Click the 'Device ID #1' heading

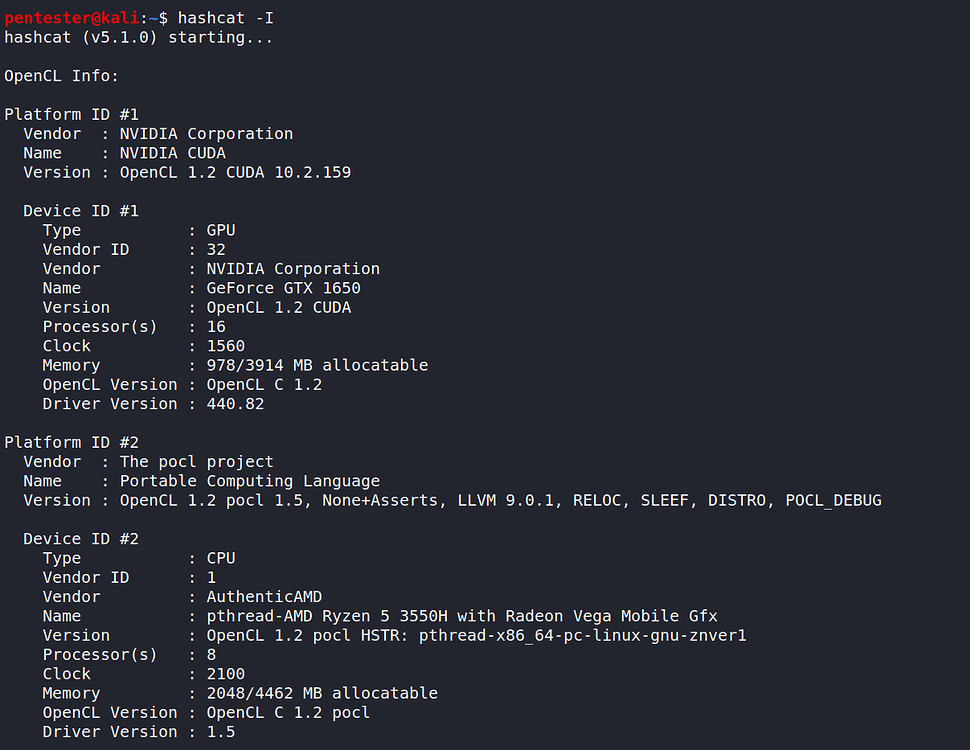pos(81,211)
